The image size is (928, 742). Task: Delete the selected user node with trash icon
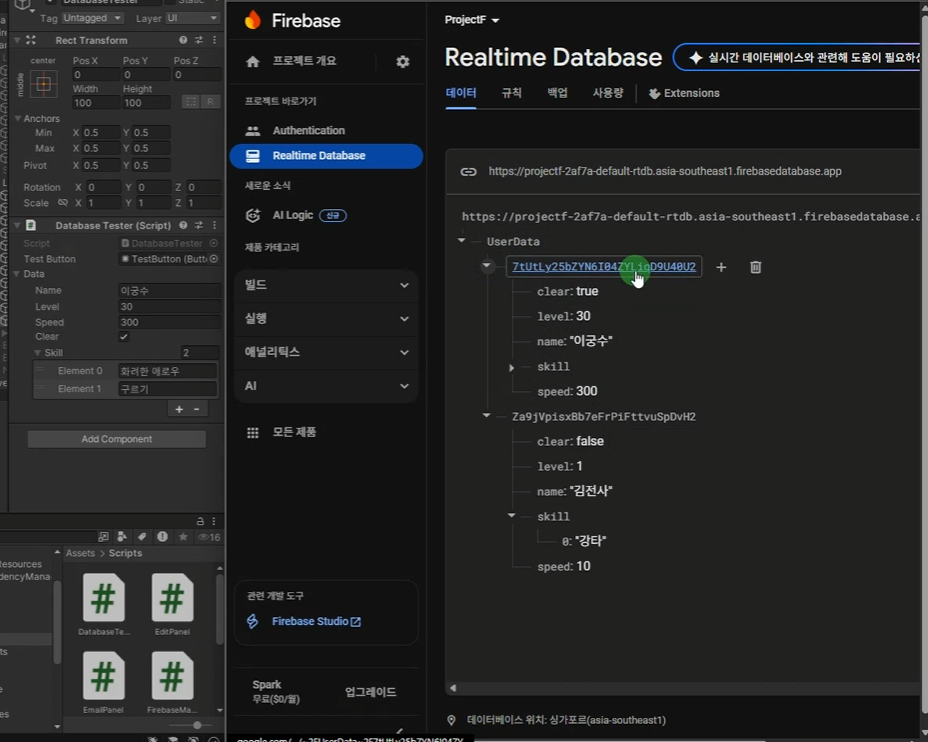tap(755, 267)
